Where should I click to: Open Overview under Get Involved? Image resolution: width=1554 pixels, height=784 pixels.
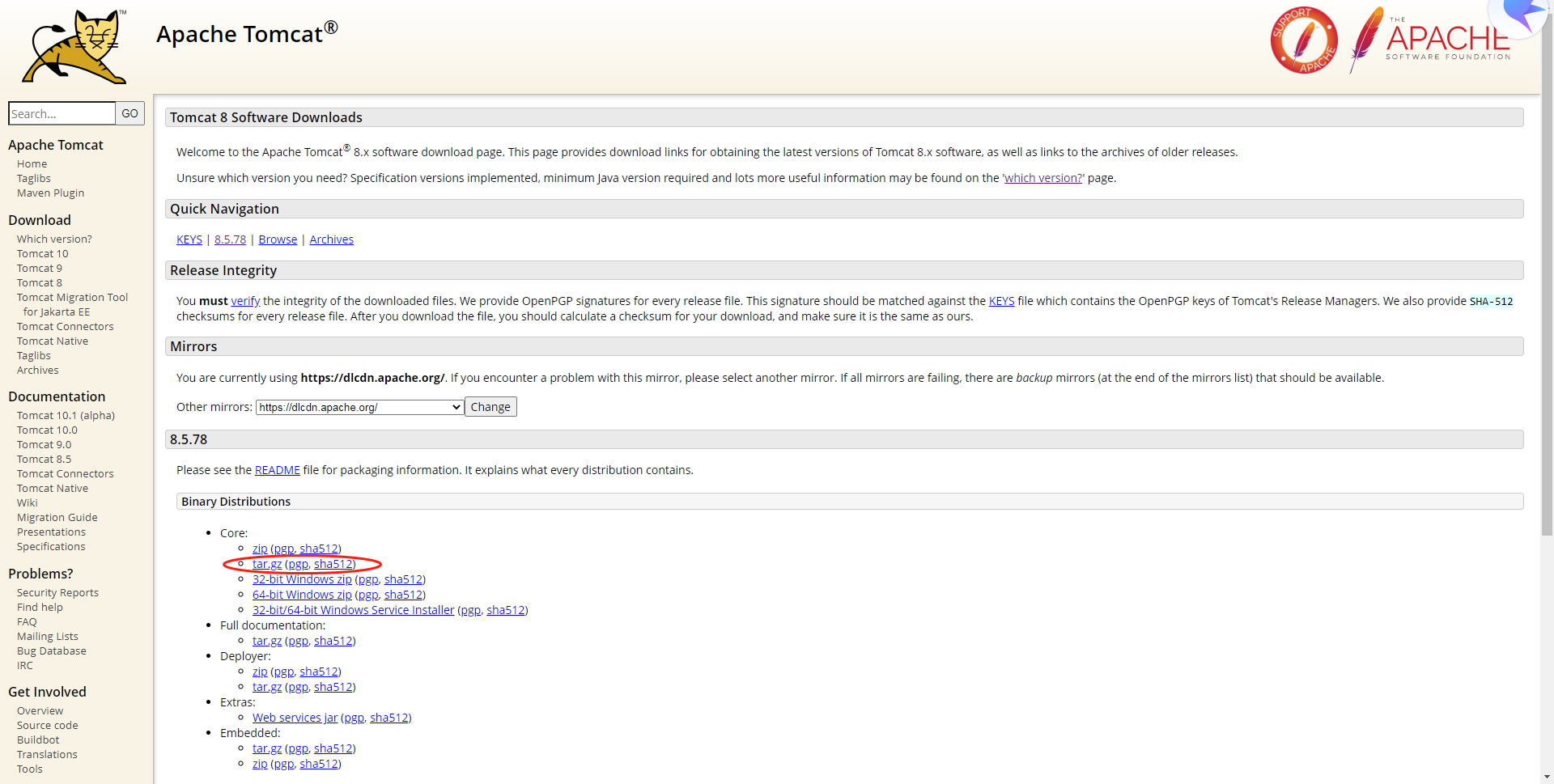pyautogui.click(x=40, y=711)
